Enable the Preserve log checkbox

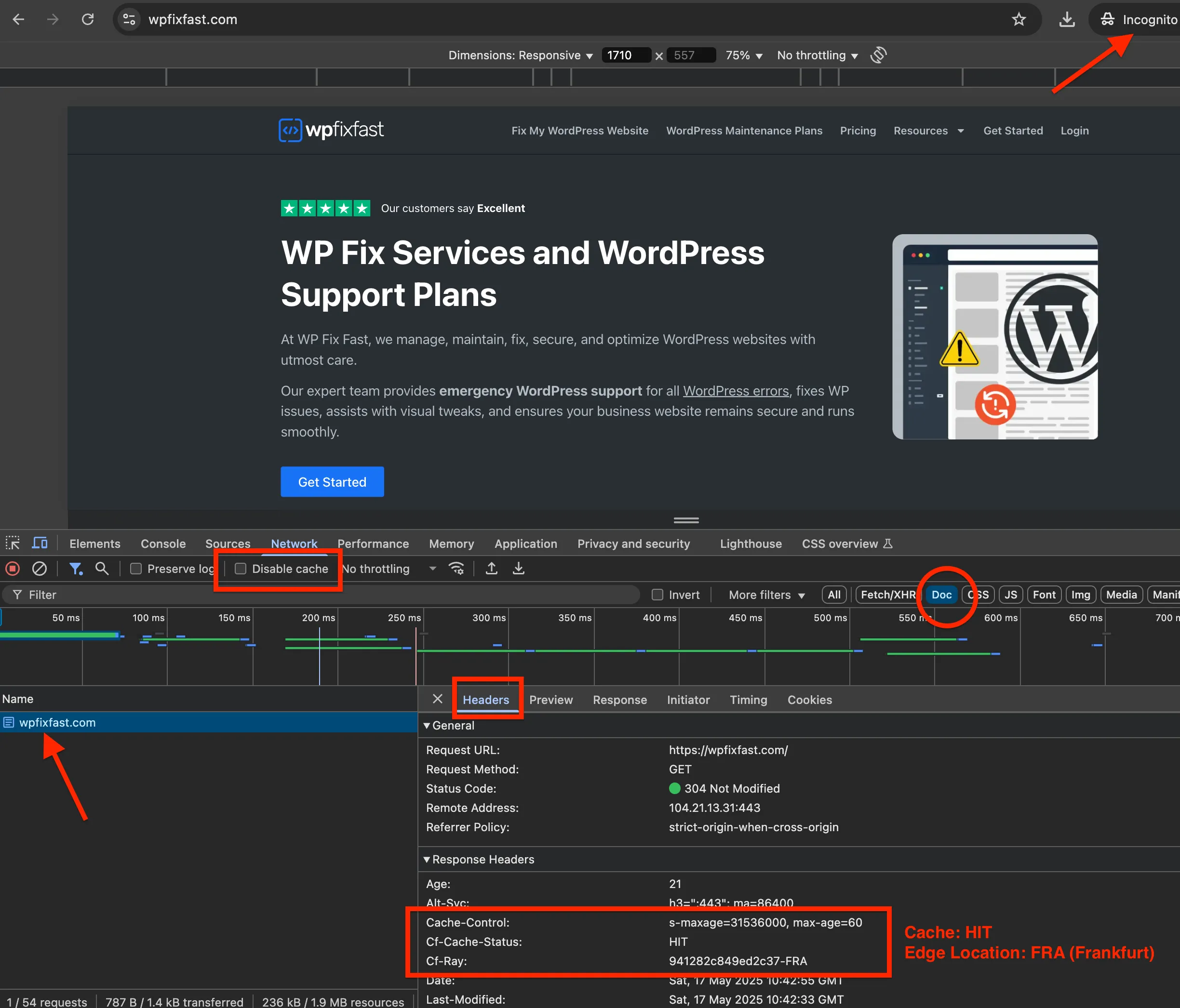(x=136, y=569)
